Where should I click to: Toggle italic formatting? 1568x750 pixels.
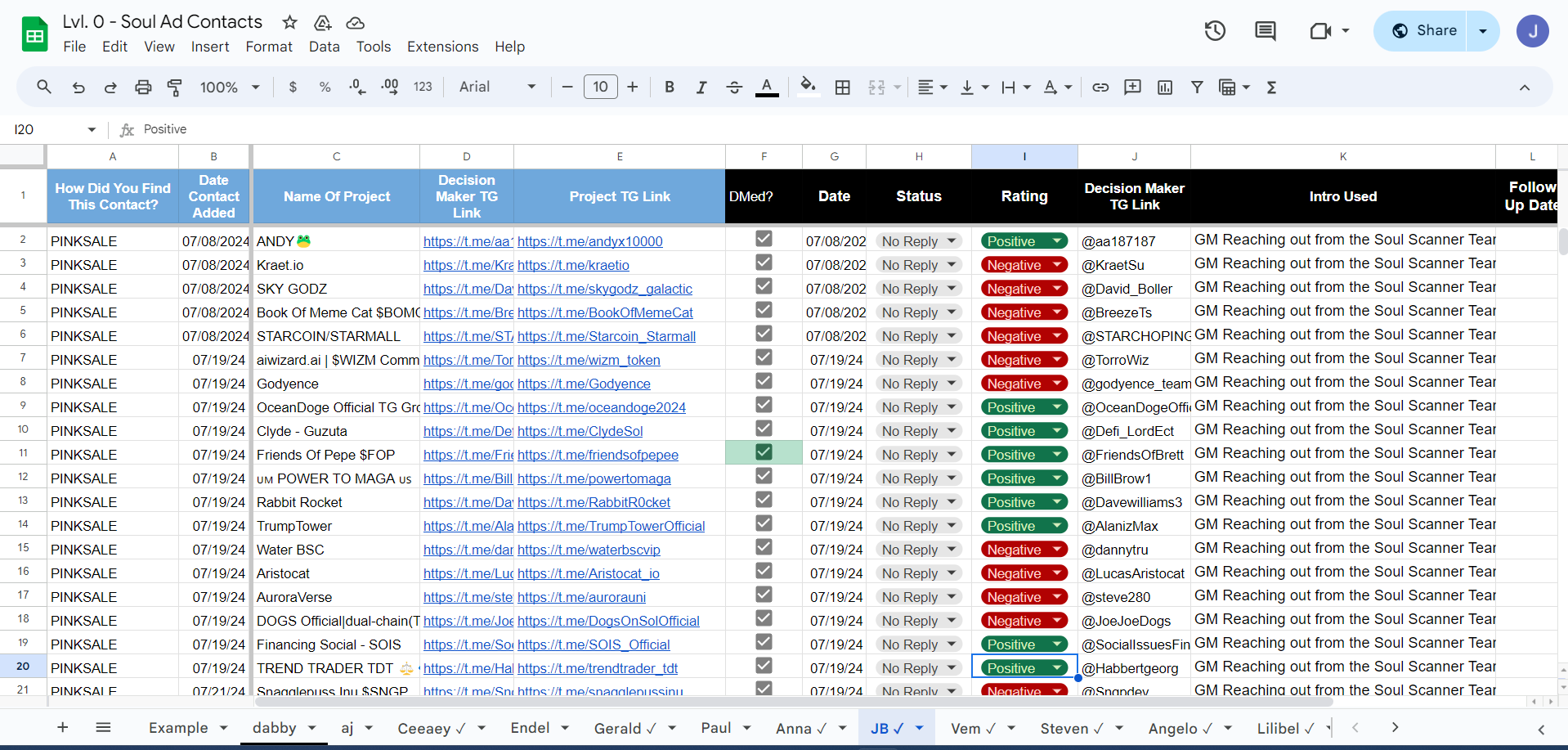click(701, 87)
